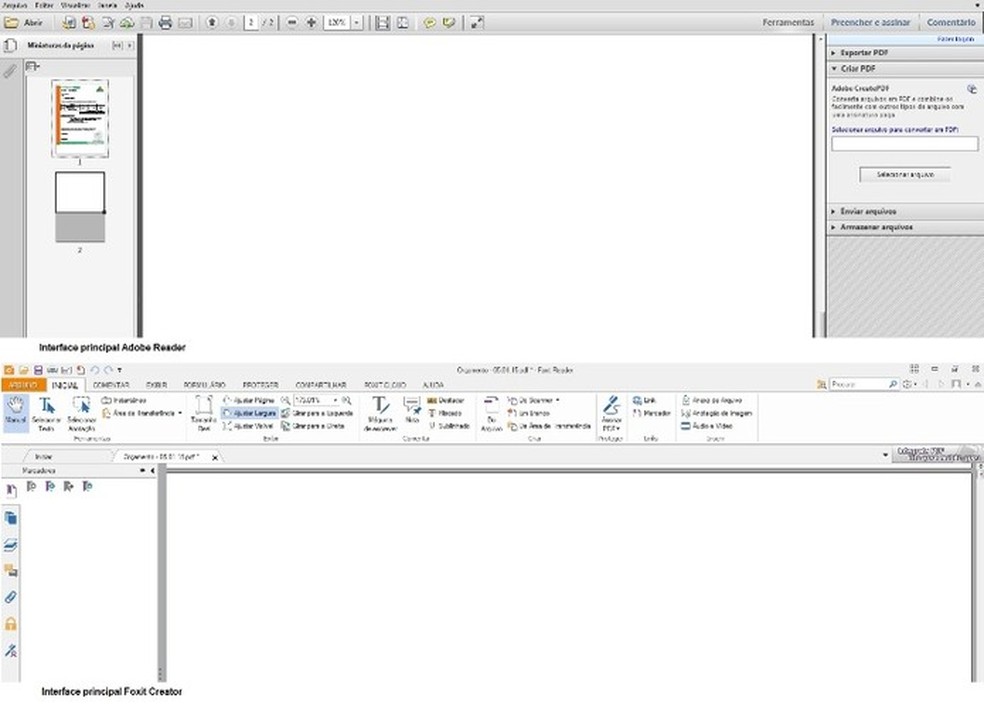Select the Selecionar Texto tool

[x=47, y=414]
